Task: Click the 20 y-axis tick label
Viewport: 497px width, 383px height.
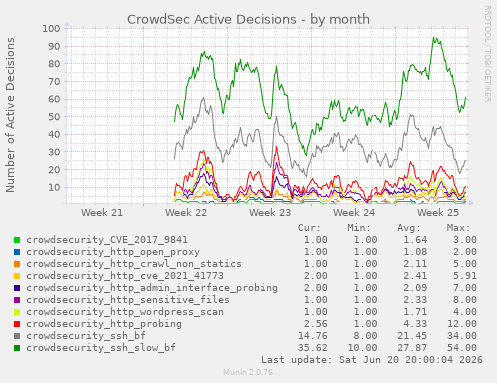Action: point(54,170)
